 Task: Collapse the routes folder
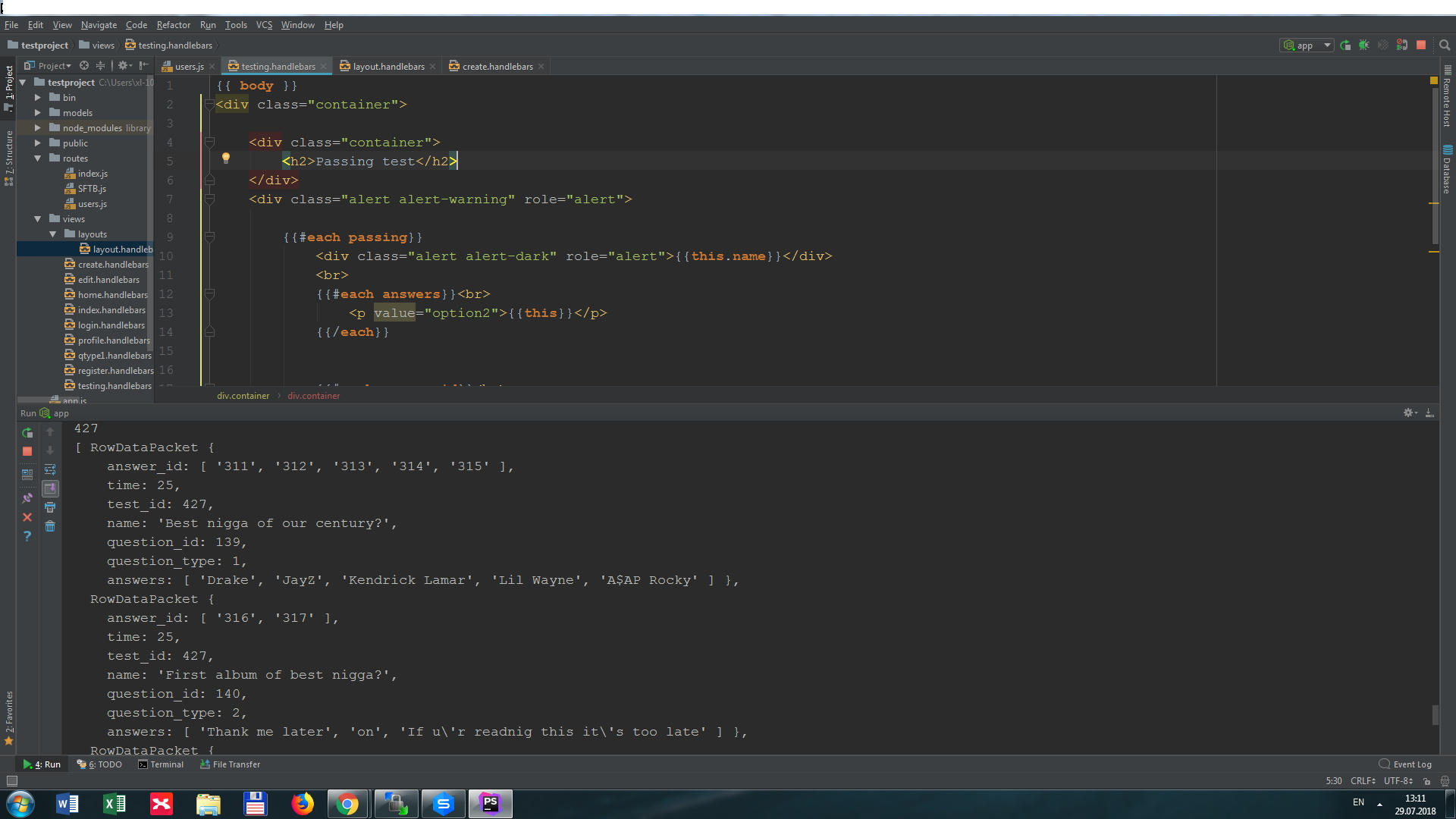click(38, 158)
